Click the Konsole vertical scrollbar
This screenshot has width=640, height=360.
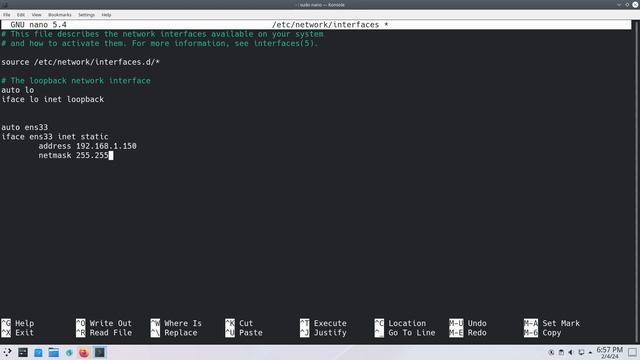pyautogui.click(x=636, y=182)
